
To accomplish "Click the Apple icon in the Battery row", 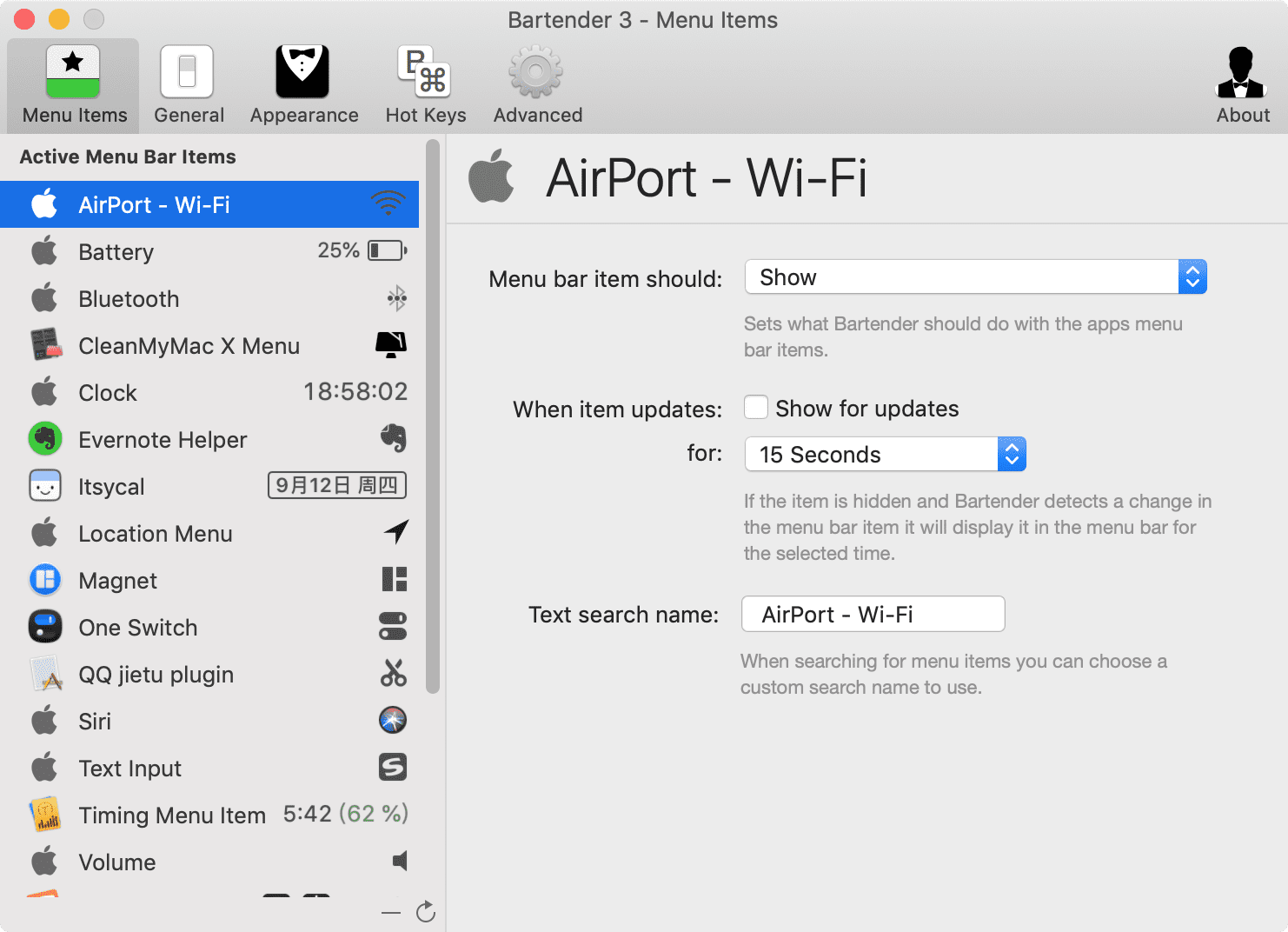I will pos(45,251).
